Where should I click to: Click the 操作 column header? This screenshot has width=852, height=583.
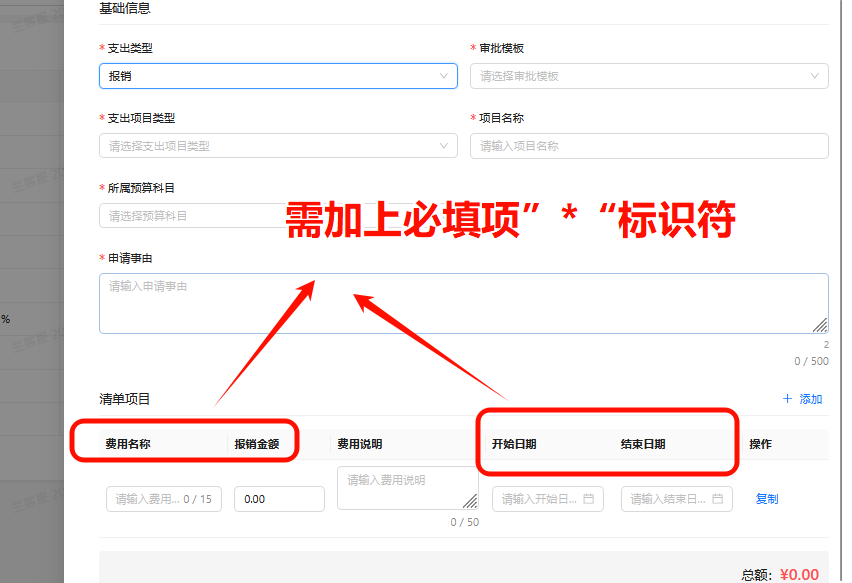pyautogui.click(x=760, y=444)
